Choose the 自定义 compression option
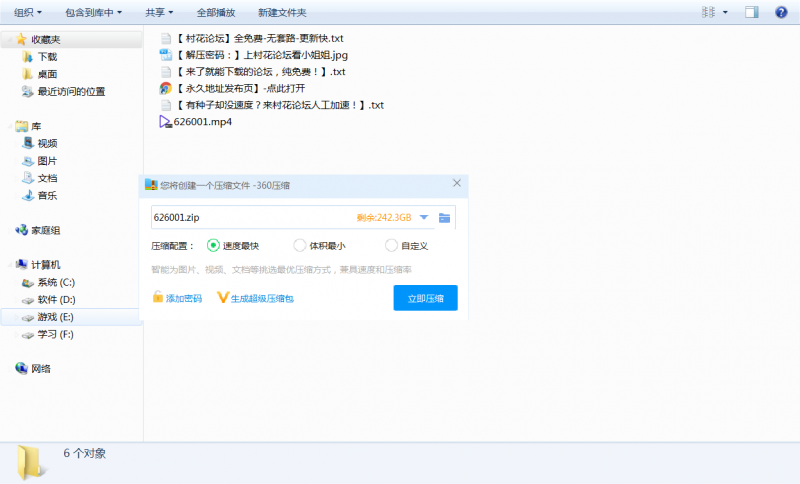Image resolution: width=800 pixels, height=484 pixels. pos(392,245)
